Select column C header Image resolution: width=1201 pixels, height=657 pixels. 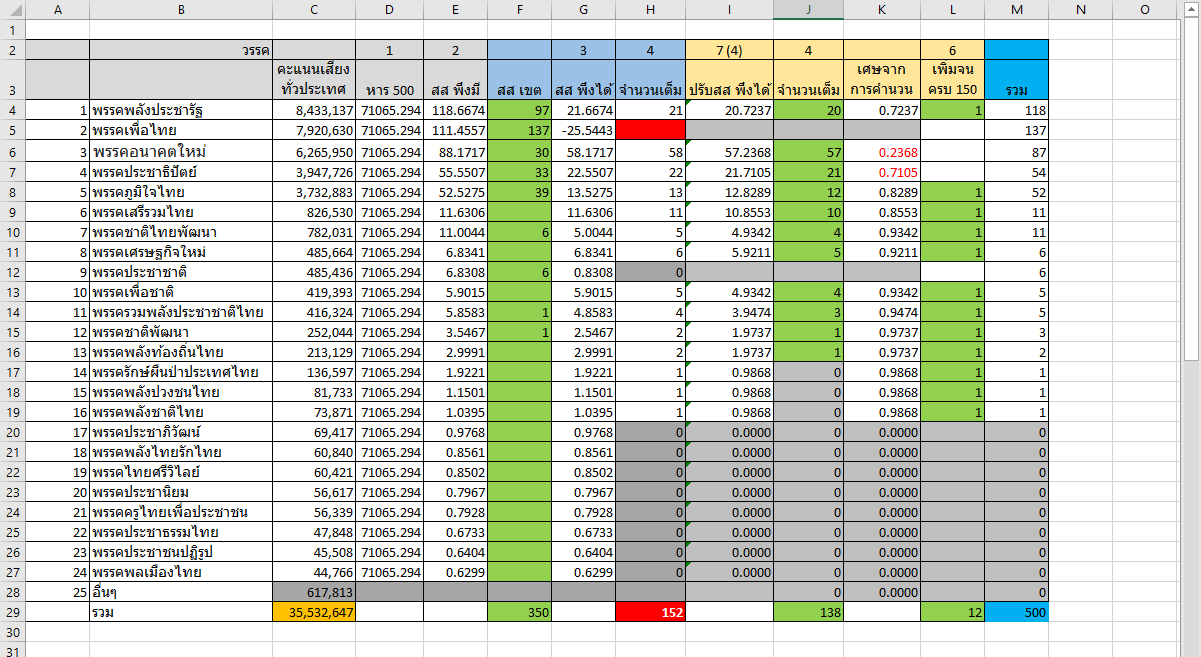[x=313, y=9]
